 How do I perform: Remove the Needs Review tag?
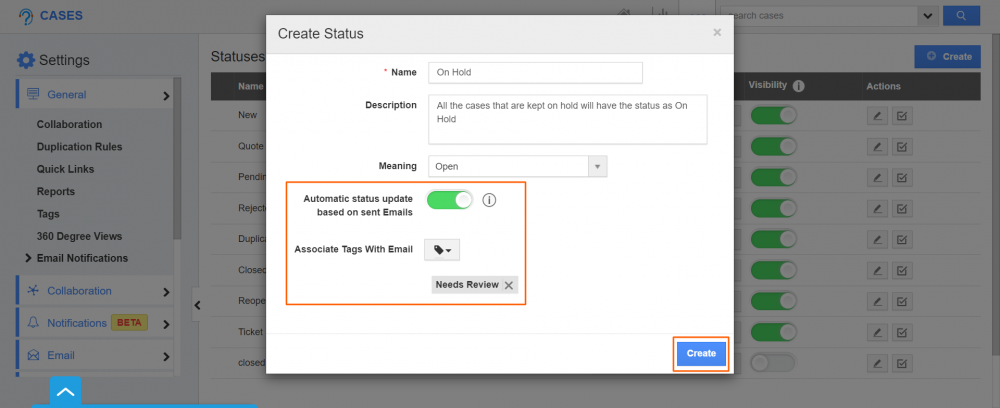[509, 285]
